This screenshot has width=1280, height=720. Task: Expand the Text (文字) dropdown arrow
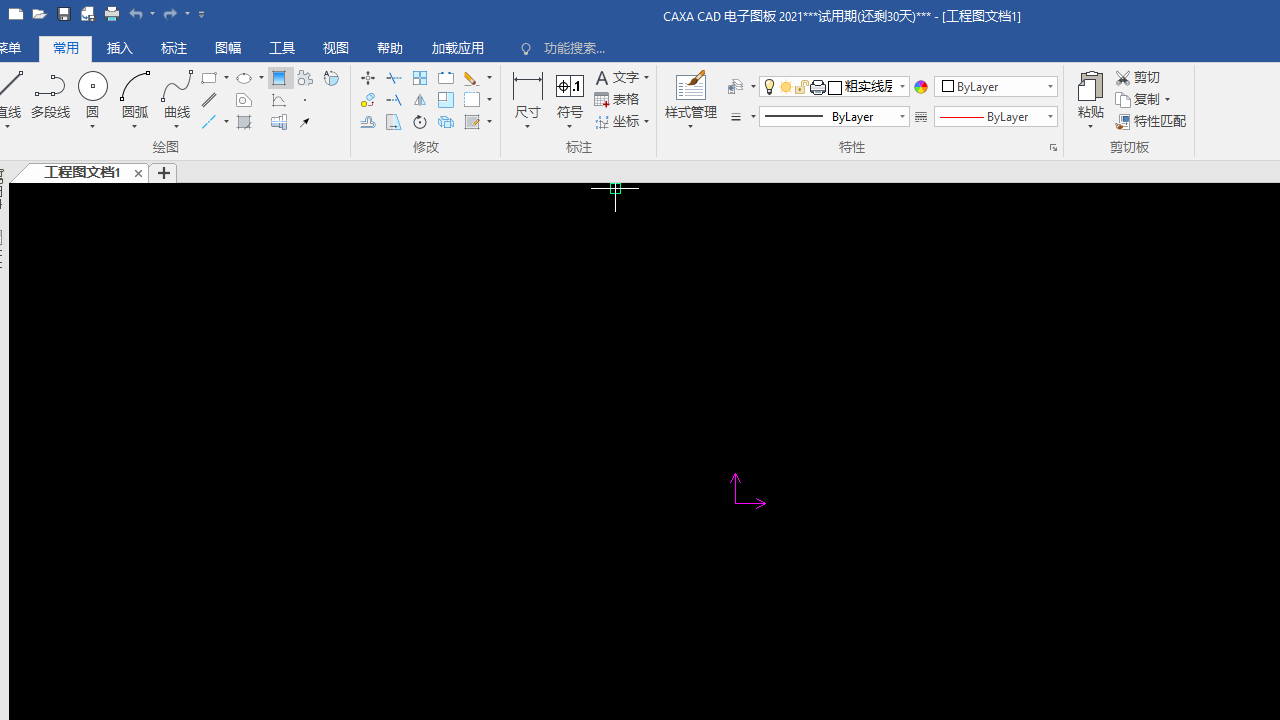tap(646, 78)
